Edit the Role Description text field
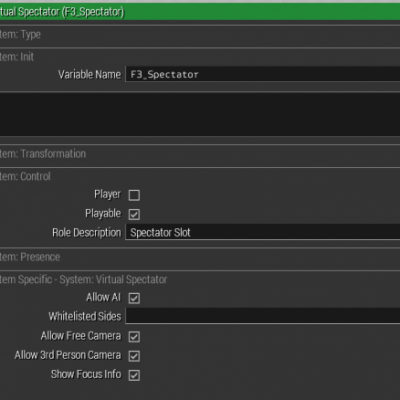The height and width of the screenshot is (400, 400). point(263,232)
